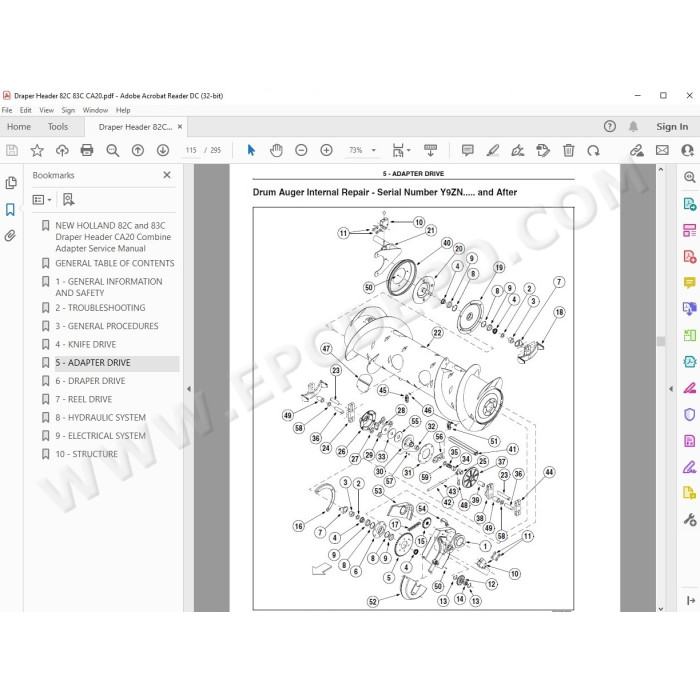Viewport: 700px width, 700px height.
Task: Open the 2 - TROUBLESHOOTING bookmark
Action: click(100, 308)
